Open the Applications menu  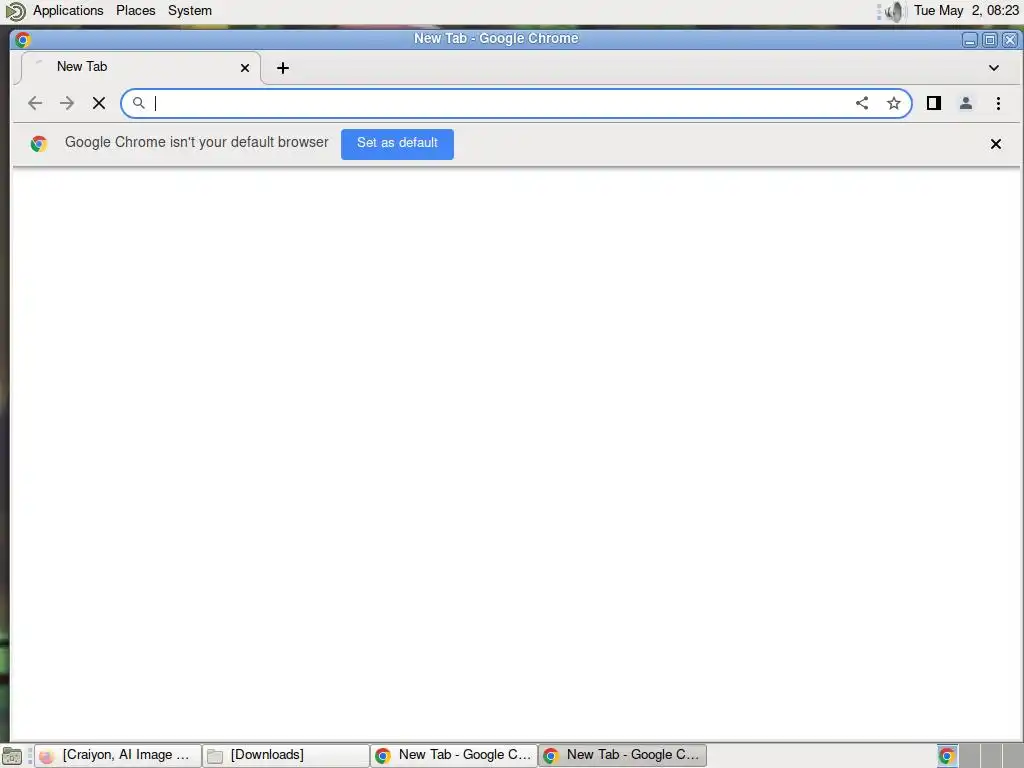coord(68,10)
